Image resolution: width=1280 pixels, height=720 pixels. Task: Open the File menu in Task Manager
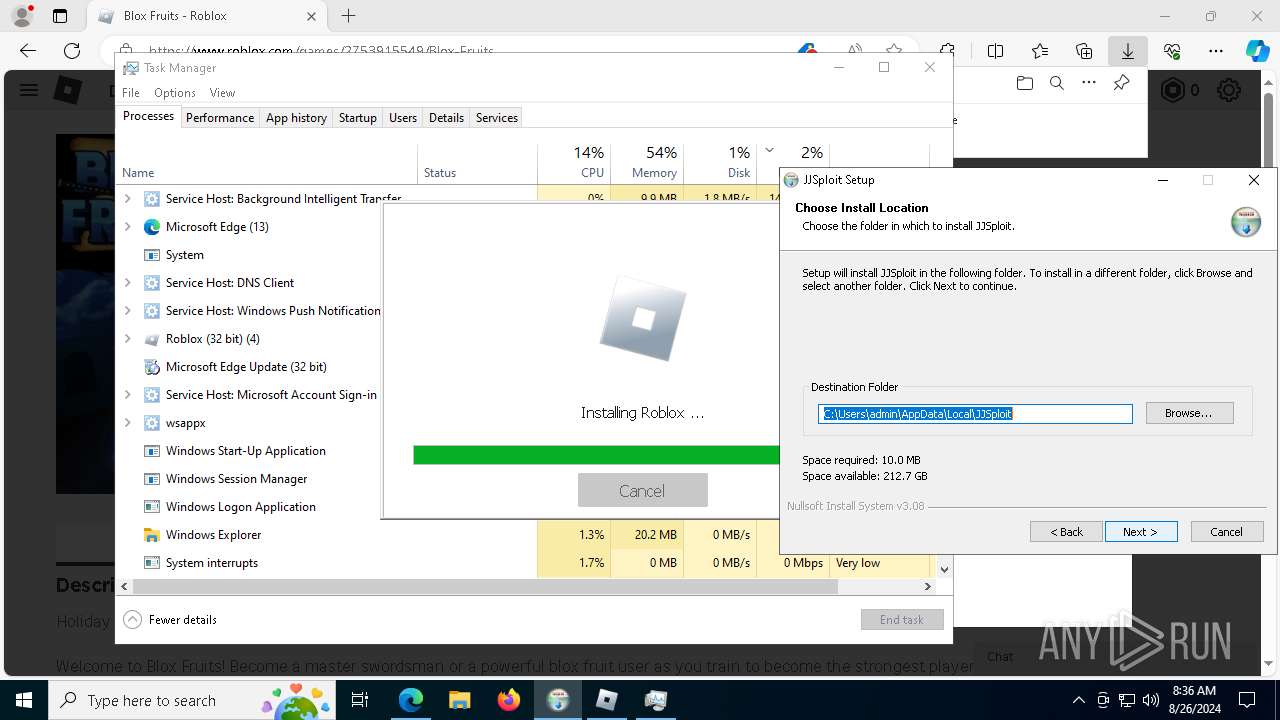[x=131, y=93]
